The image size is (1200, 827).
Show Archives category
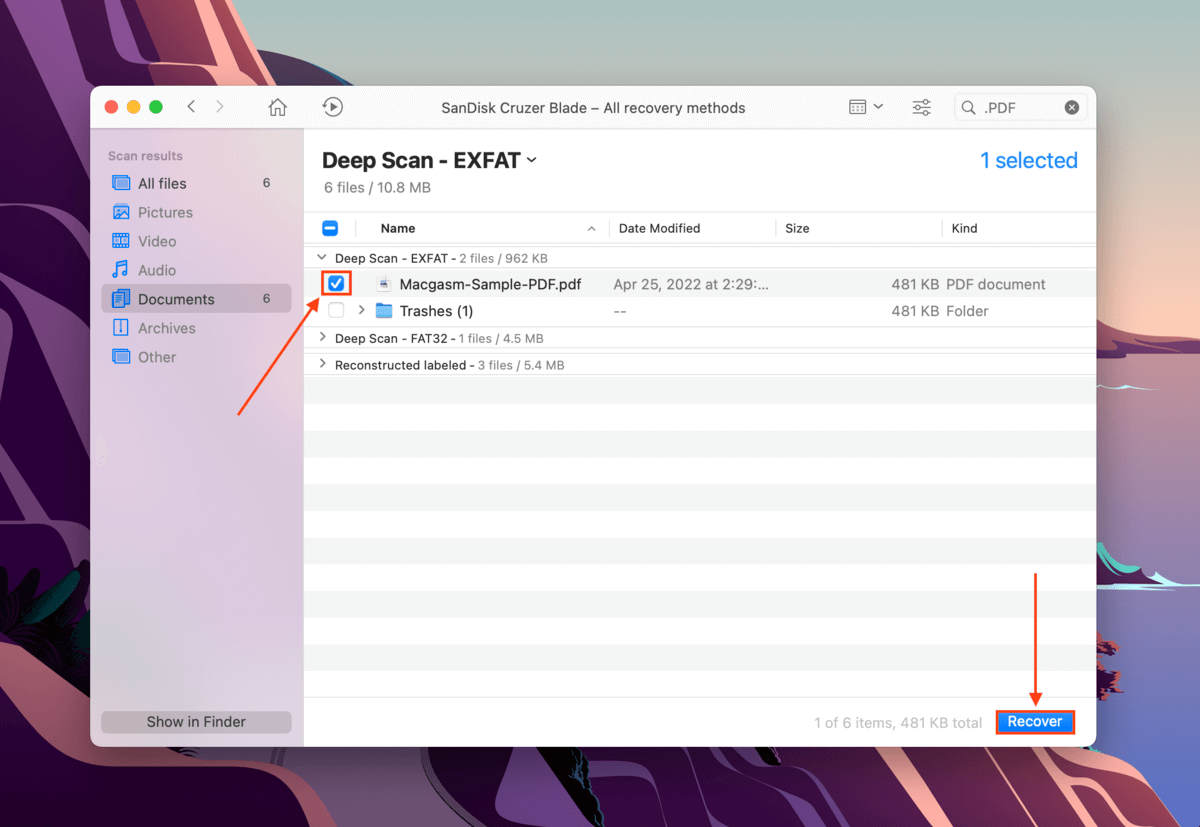(196, 328)
